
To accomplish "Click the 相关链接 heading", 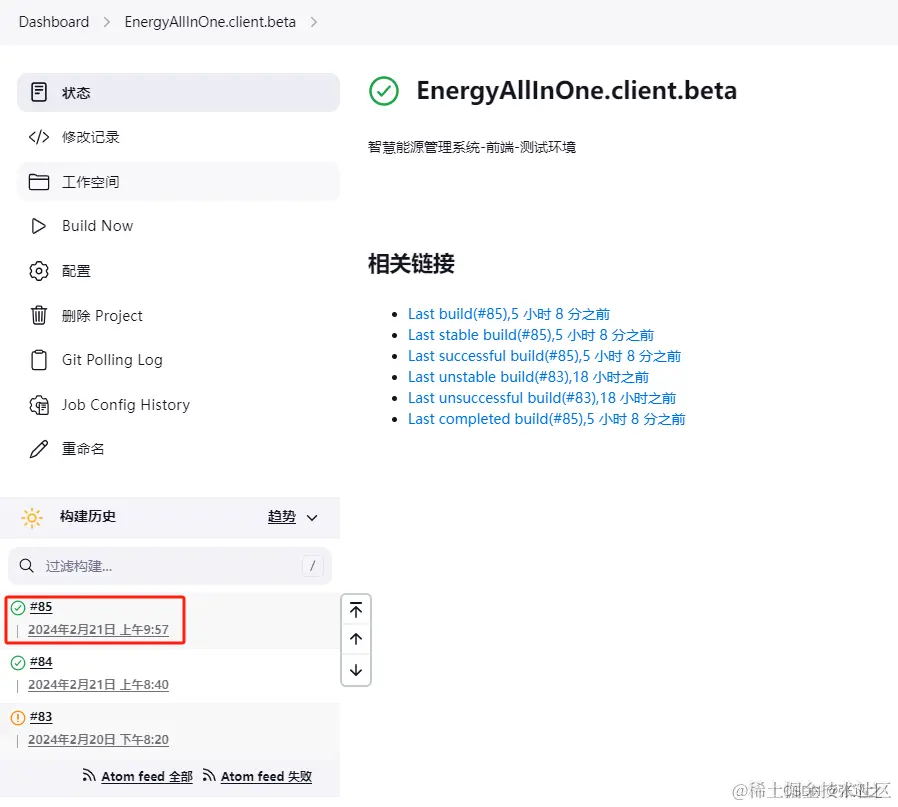I will [x=411, y=264].
